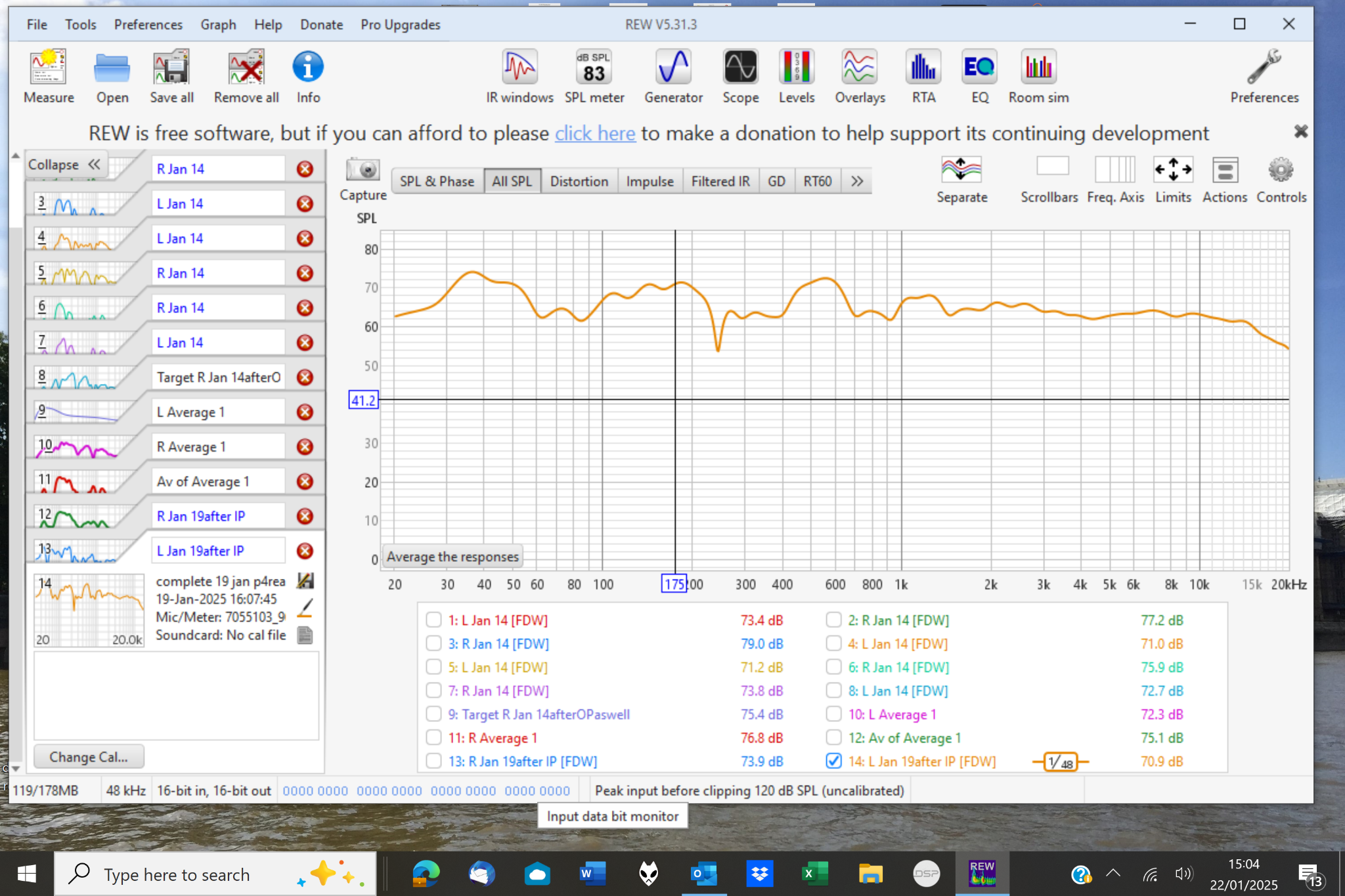
Task: Select the L Jan 19after IP name field
Action: (218, 551)
